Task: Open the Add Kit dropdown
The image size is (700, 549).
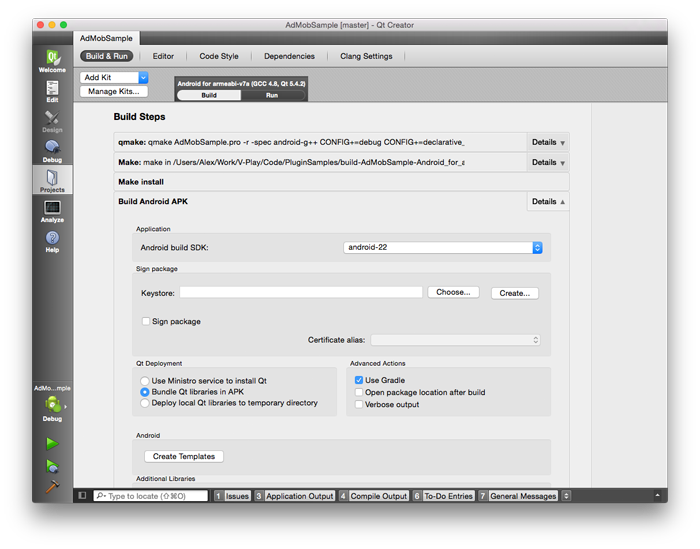Action: [114, 77]
